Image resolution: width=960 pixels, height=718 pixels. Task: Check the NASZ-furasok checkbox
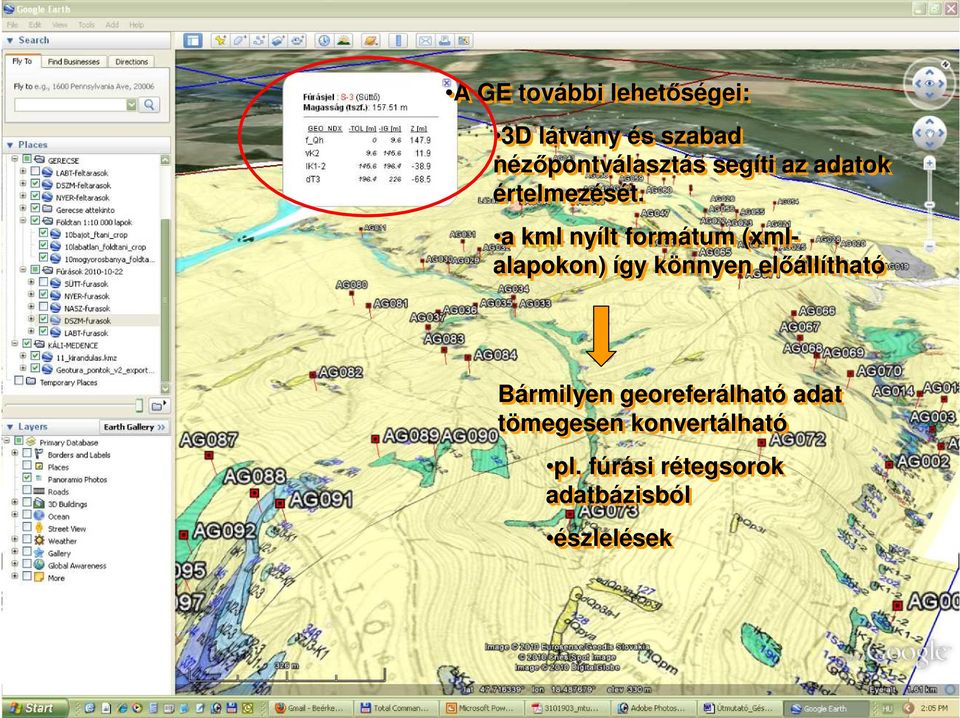tap(43, 307)
